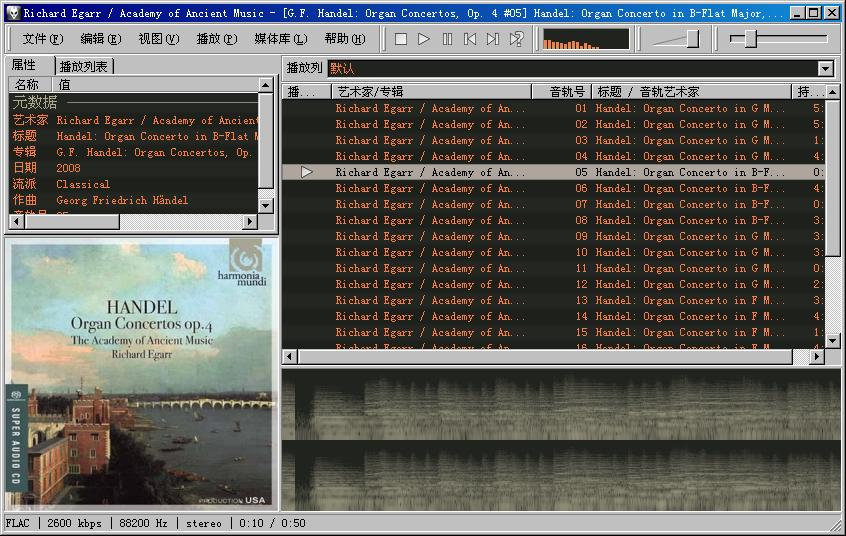This screenshot has width=846, height=536.
Task: Select track 10 in the playlist
Action: (554, 252)
